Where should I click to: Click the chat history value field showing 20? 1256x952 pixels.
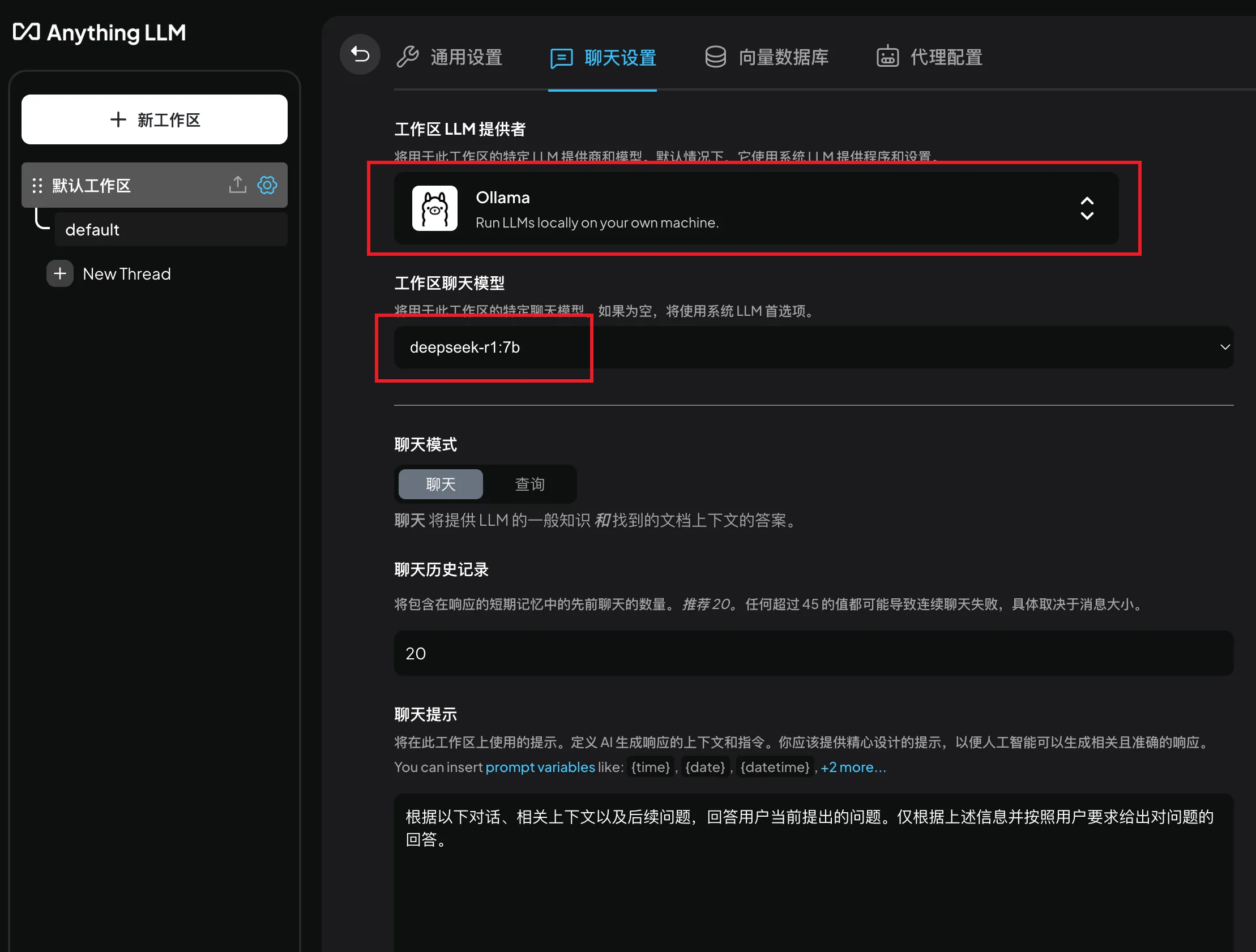(x=812, y=653)
